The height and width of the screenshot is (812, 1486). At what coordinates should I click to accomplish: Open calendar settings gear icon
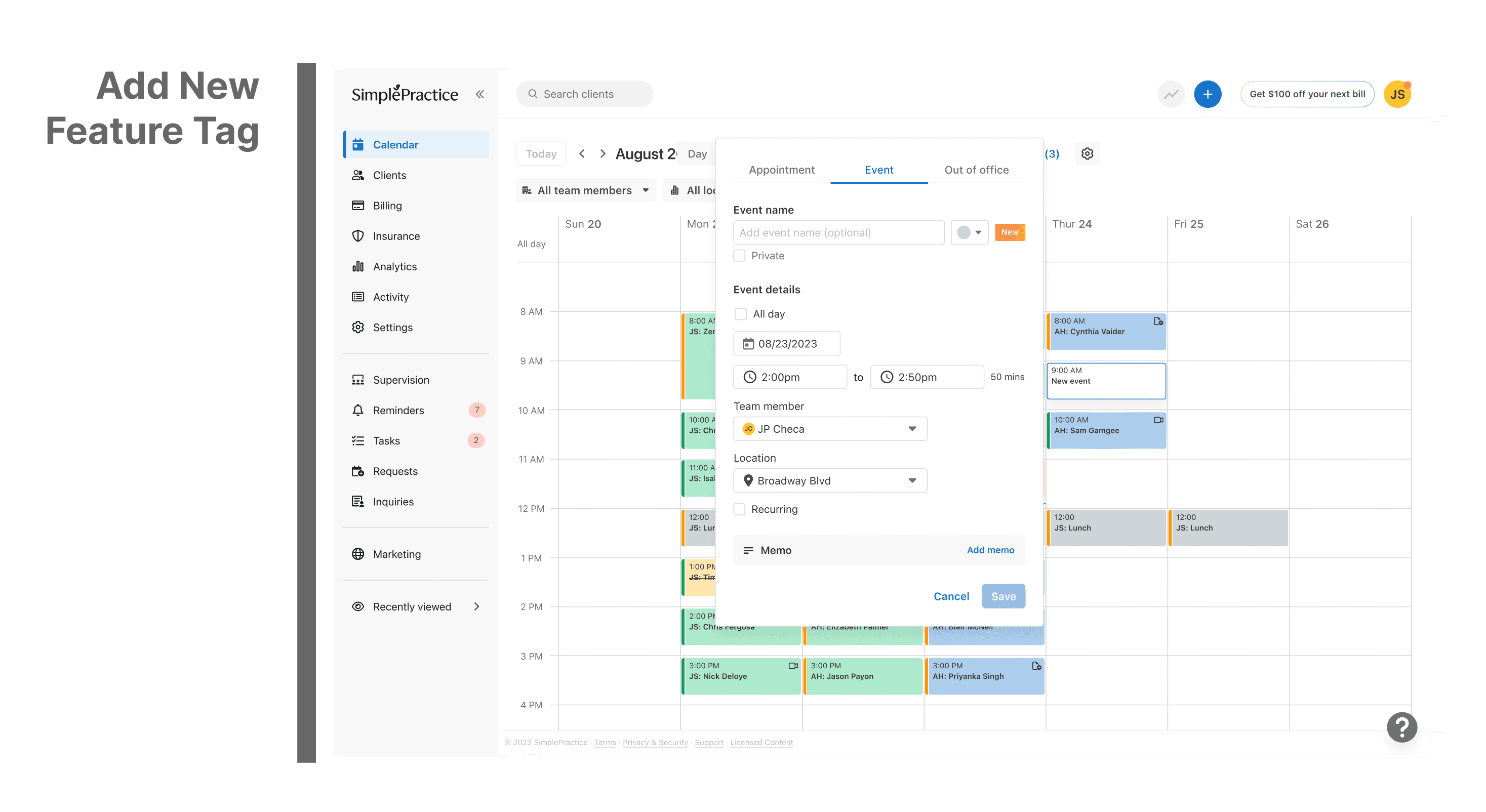point(1087,153)
